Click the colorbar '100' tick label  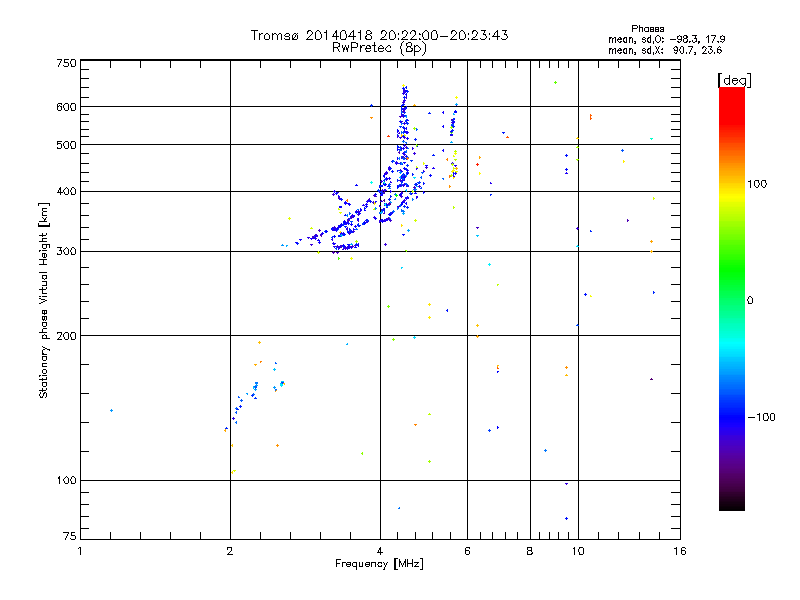pyautogui.click(x=757, y=184)
